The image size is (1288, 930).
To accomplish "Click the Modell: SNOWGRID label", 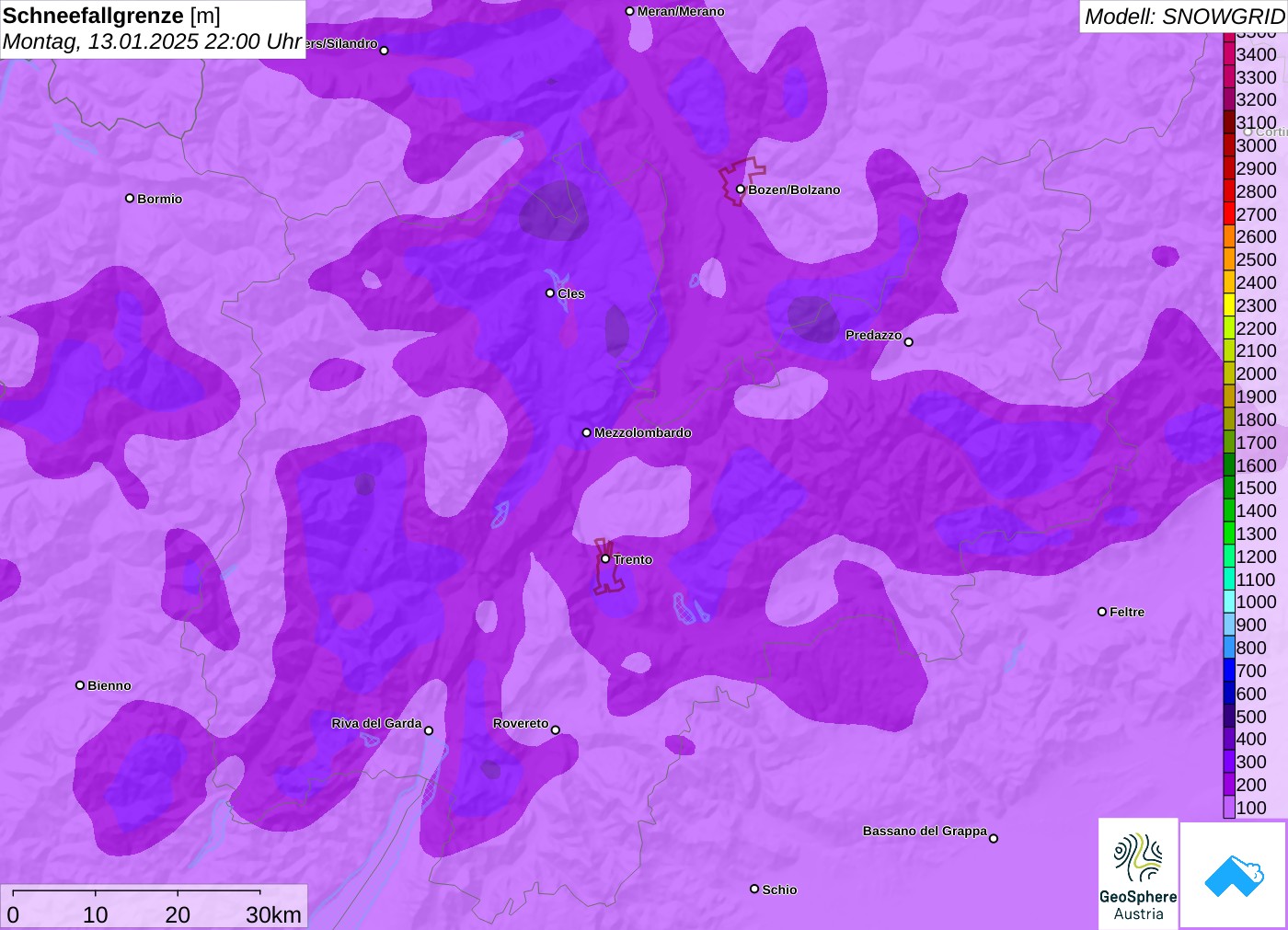I will coord(1185,17).
